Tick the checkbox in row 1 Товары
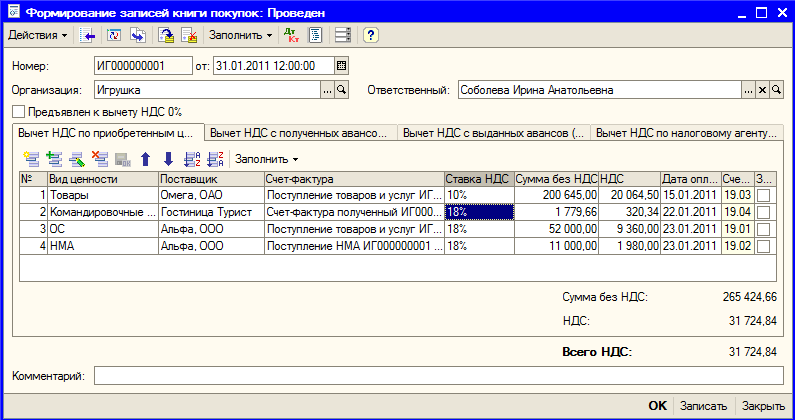The image size is (795, 420). (x=763, y=195)
